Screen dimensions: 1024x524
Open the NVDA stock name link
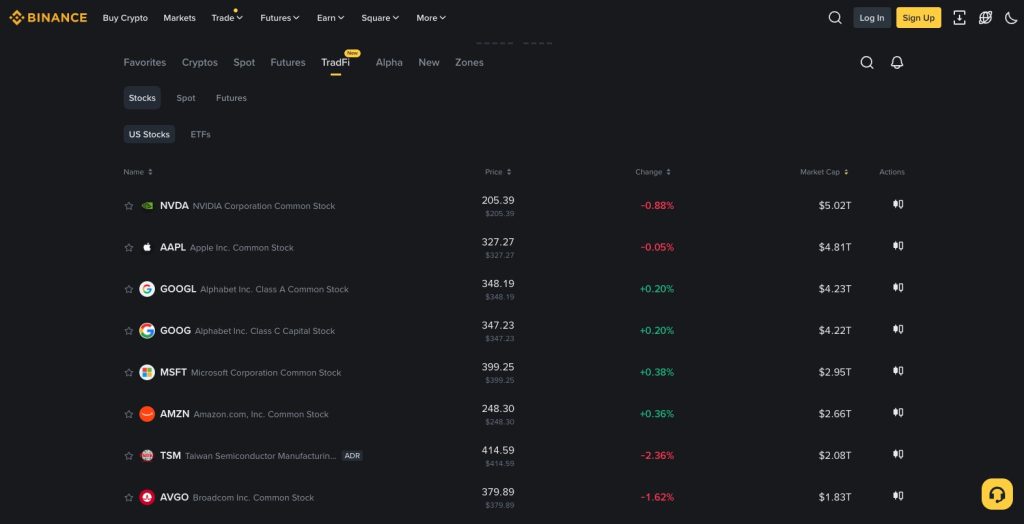tap(248, 206)
